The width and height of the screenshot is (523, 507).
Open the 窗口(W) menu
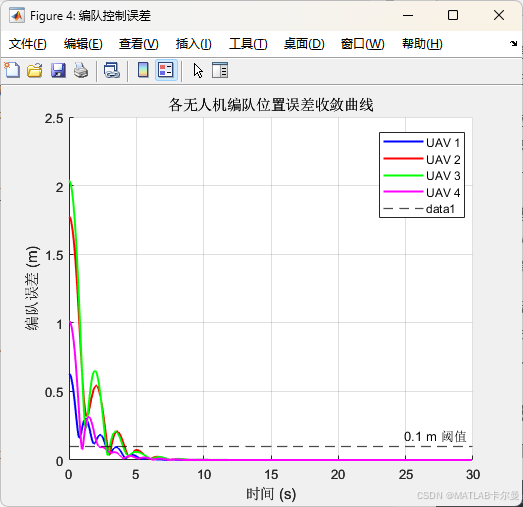pyautogui.click(x=363, y=44)
